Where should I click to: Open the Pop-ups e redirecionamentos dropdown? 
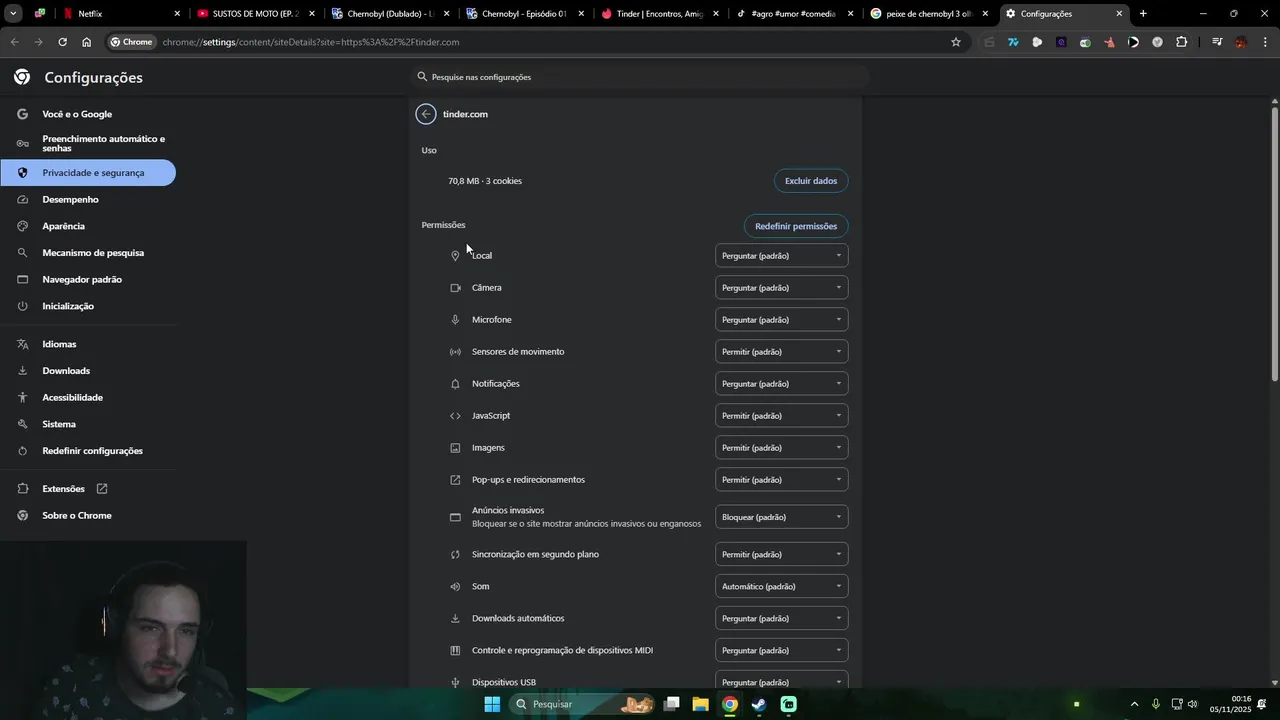(782, 480)
